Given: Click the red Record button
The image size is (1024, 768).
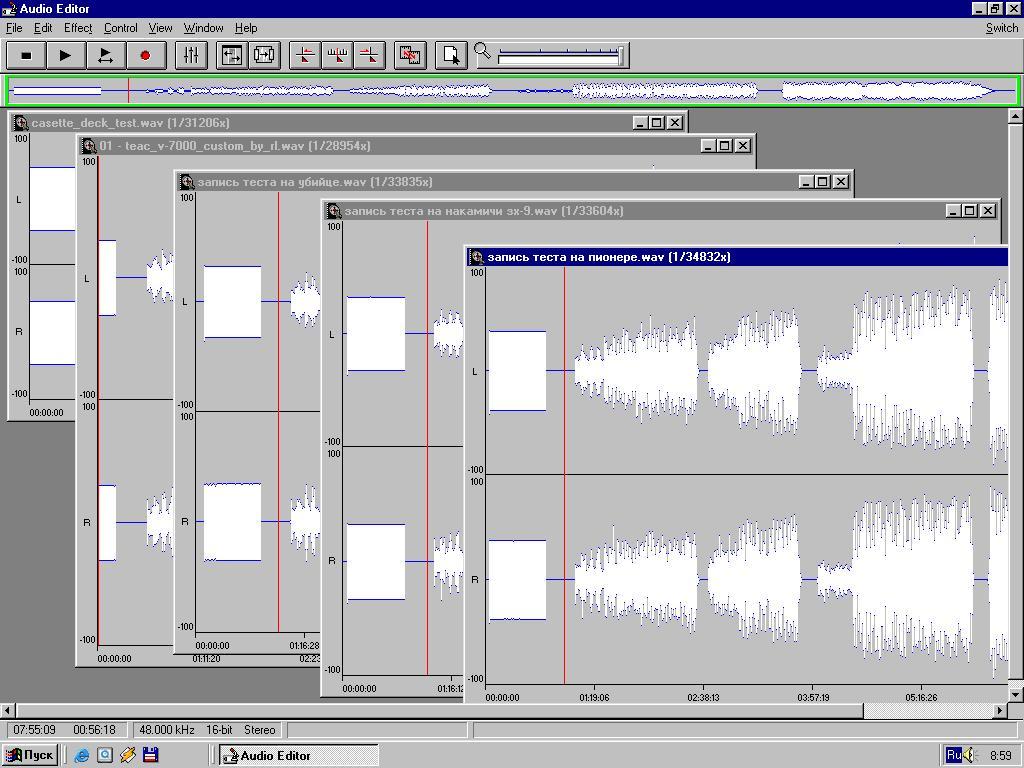Looking at the screenshot, I should pyautogui.click(x=145, y=55).
